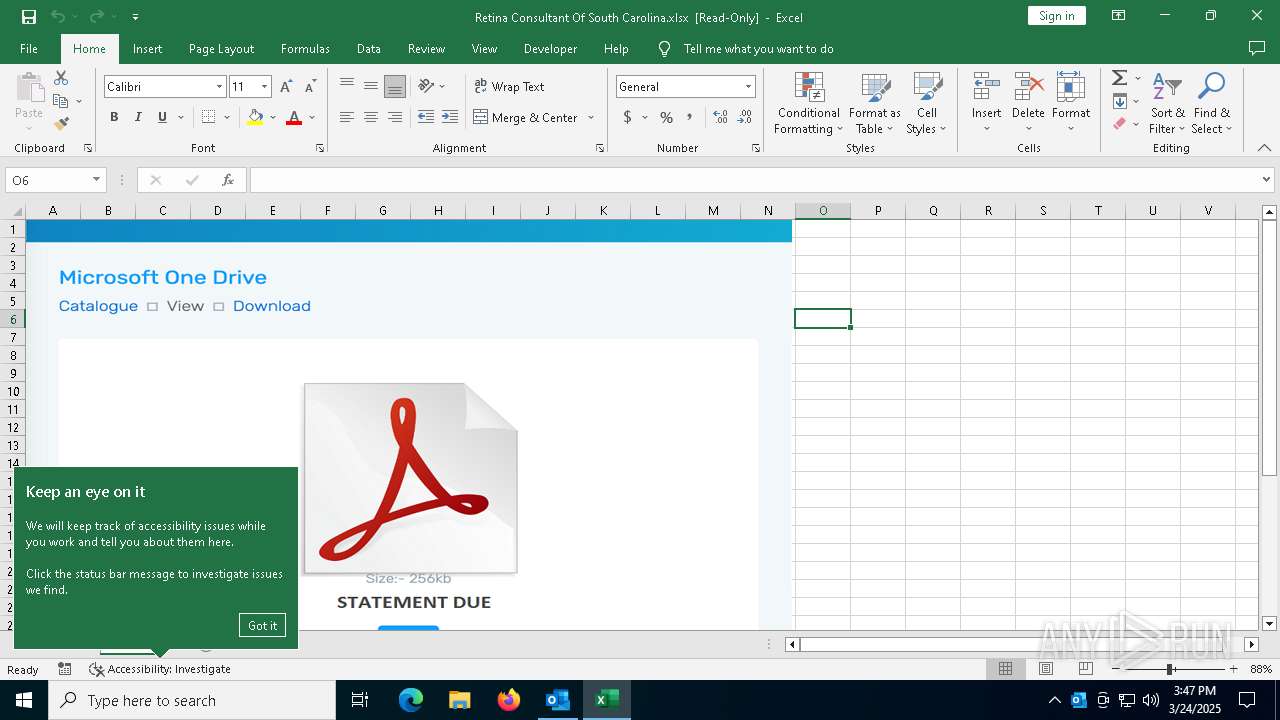Center text horizontally
Screen dimensions: 1280x720
pyautogui.click(x=371, y=117)
